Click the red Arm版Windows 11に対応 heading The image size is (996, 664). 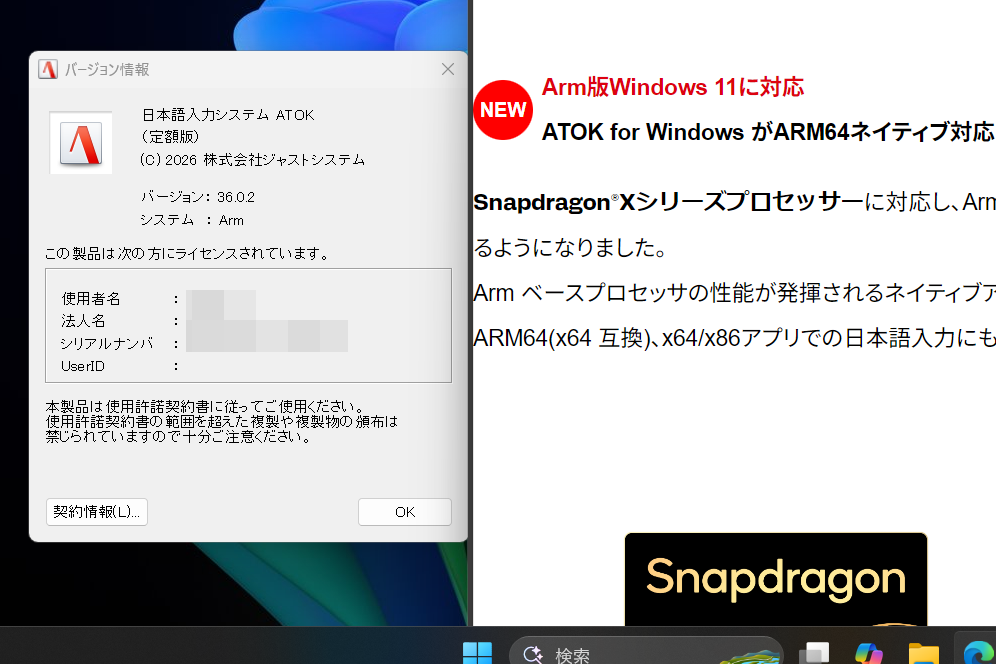point(673,87)
